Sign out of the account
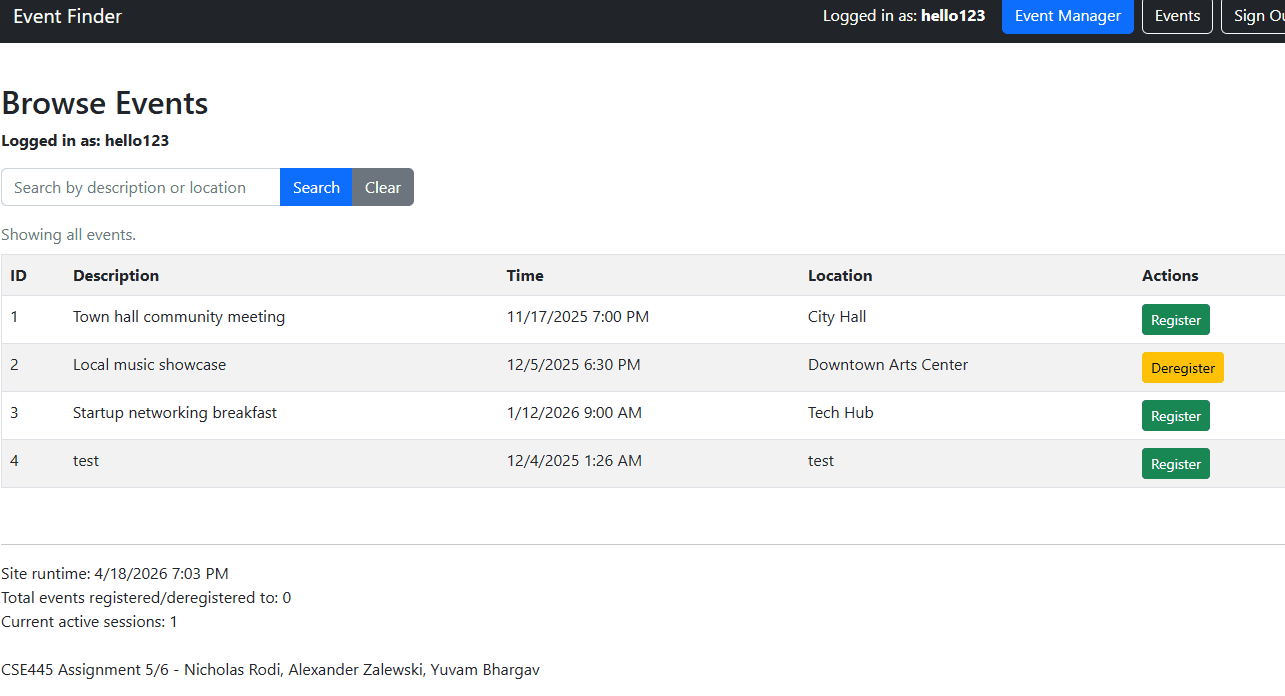 (1255, 16)
